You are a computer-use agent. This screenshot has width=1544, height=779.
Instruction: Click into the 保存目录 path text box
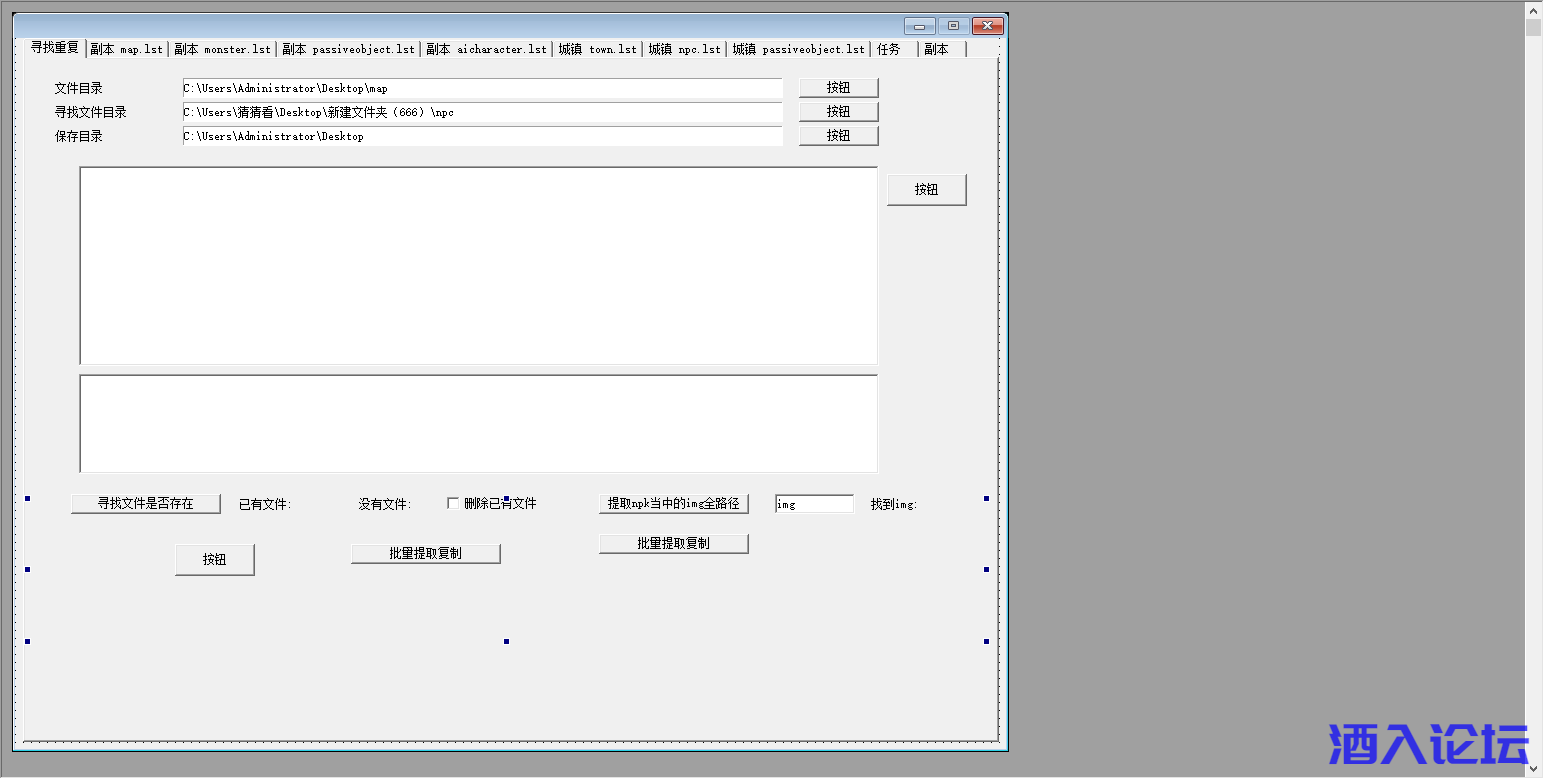point(482,136)
